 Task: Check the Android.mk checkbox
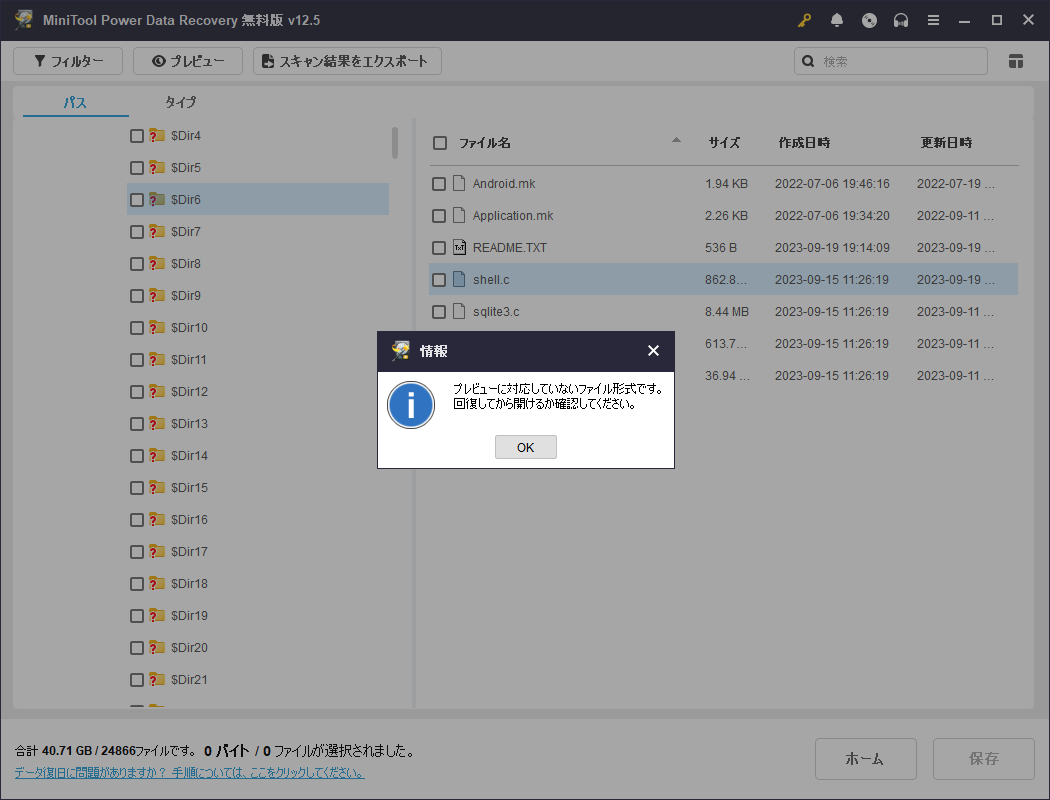point(439,184)
